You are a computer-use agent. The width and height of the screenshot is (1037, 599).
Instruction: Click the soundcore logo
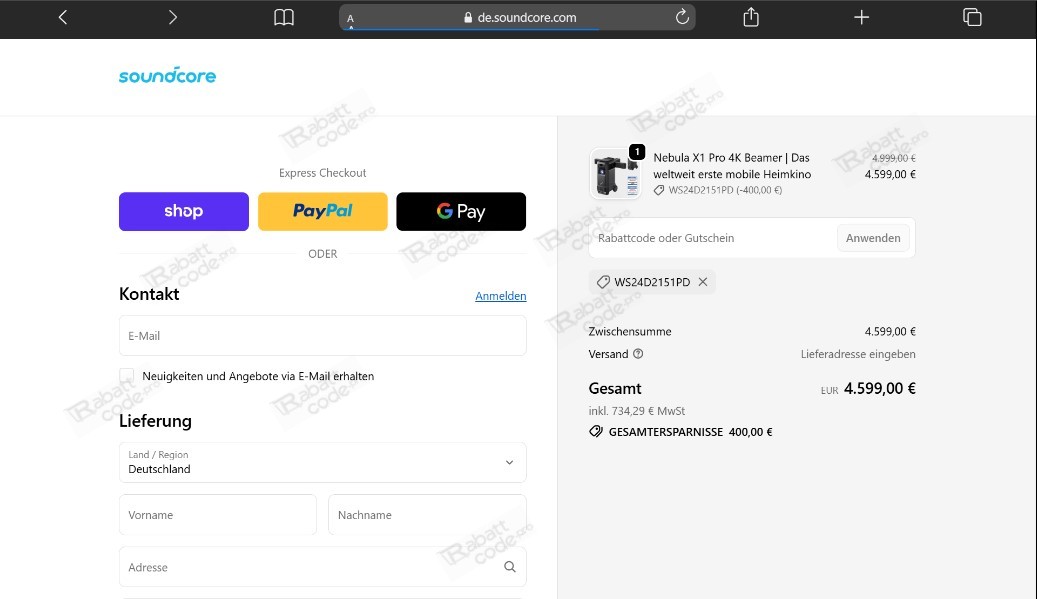click(x=167, y=75)
